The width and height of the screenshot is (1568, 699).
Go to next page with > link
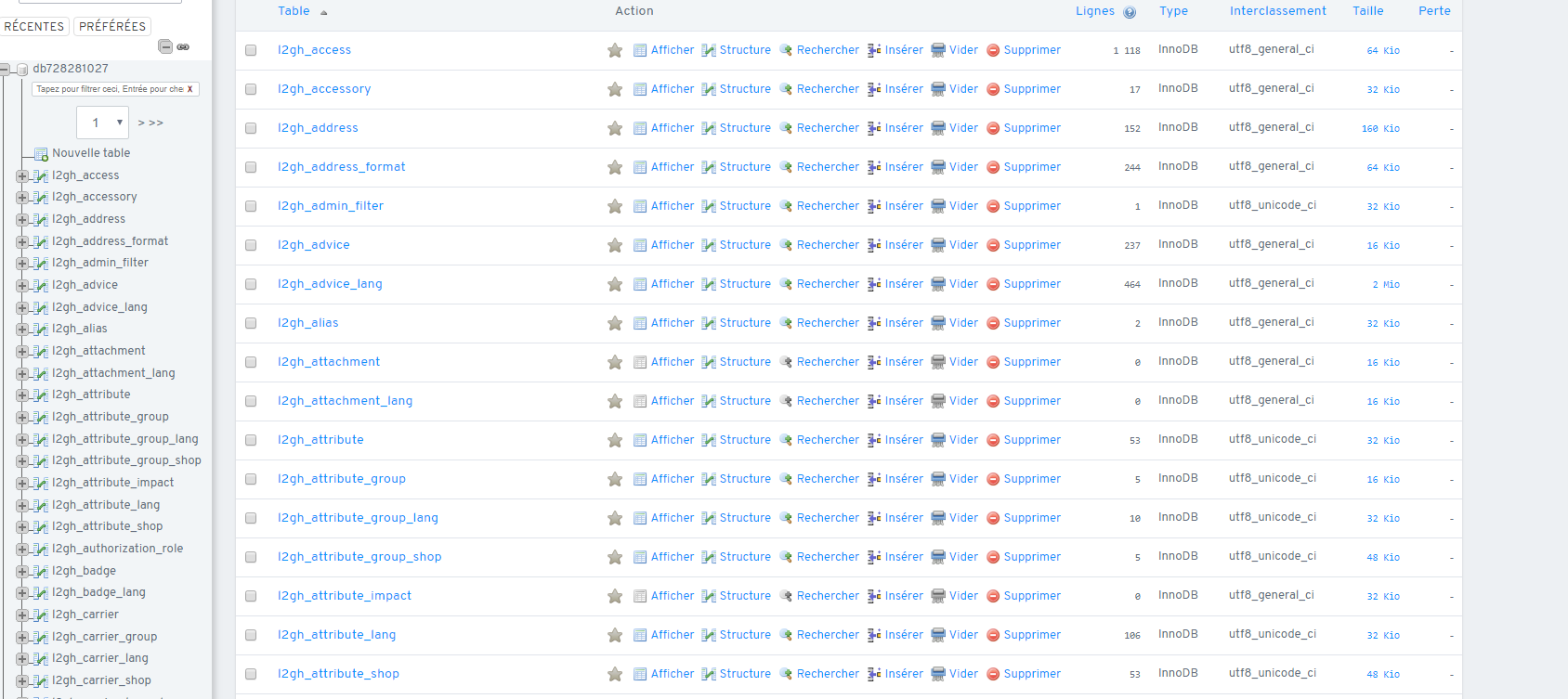pos(141,123)
